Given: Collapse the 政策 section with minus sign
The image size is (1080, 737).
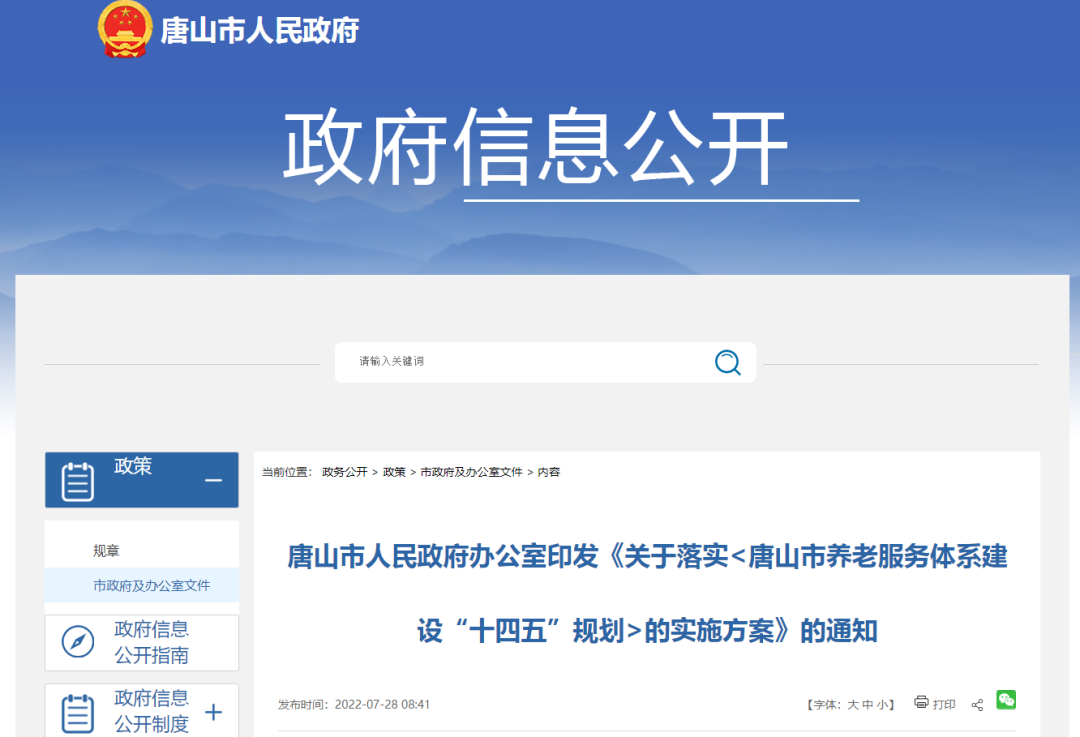Looking at the screenshot, I should [213, 481].
